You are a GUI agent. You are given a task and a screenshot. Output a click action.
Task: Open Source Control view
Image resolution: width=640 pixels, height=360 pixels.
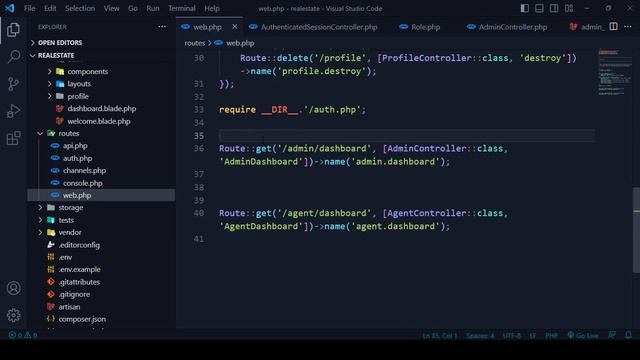pos(13,84)
